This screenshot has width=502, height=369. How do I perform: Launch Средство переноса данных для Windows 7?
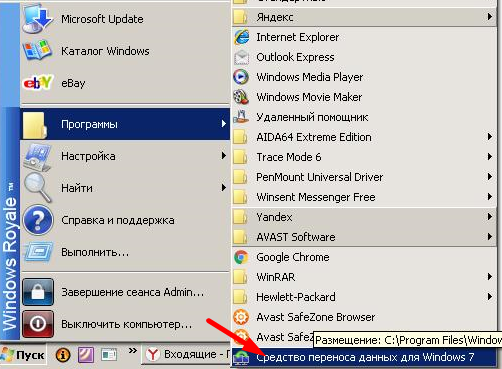point(364,357)
